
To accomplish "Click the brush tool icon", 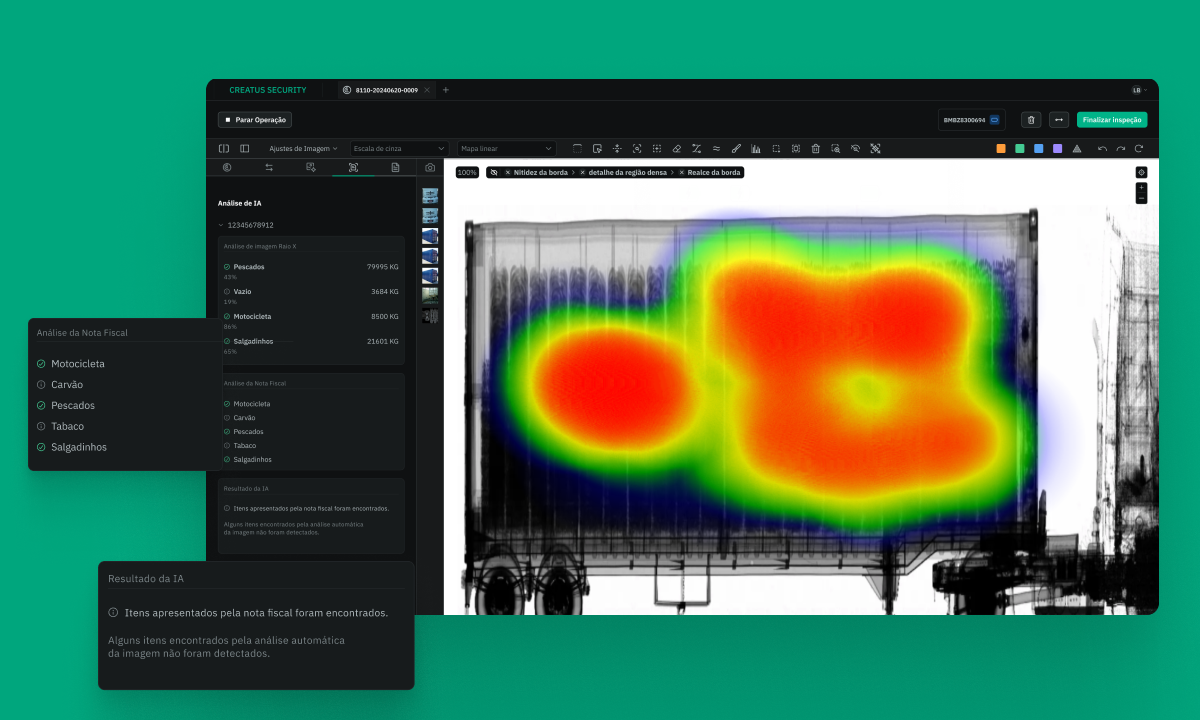I will [736, 149].
